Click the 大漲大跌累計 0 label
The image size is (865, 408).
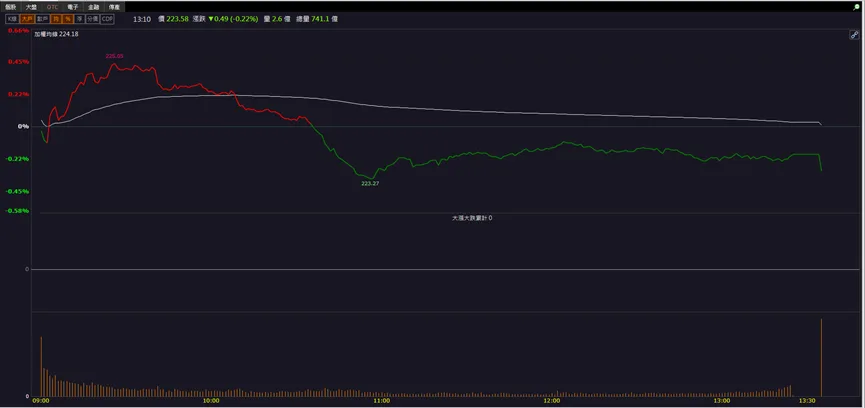472,218
